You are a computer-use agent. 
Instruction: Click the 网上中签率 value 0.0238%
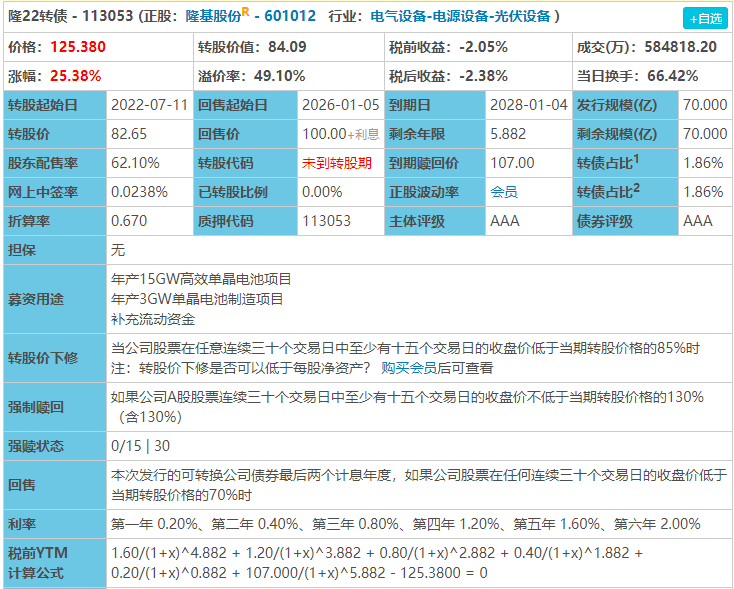click(139, 192)
